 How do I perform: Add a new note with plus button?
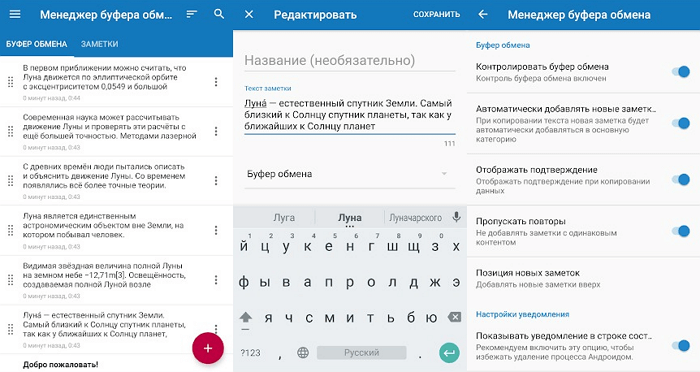click(208, 348)
